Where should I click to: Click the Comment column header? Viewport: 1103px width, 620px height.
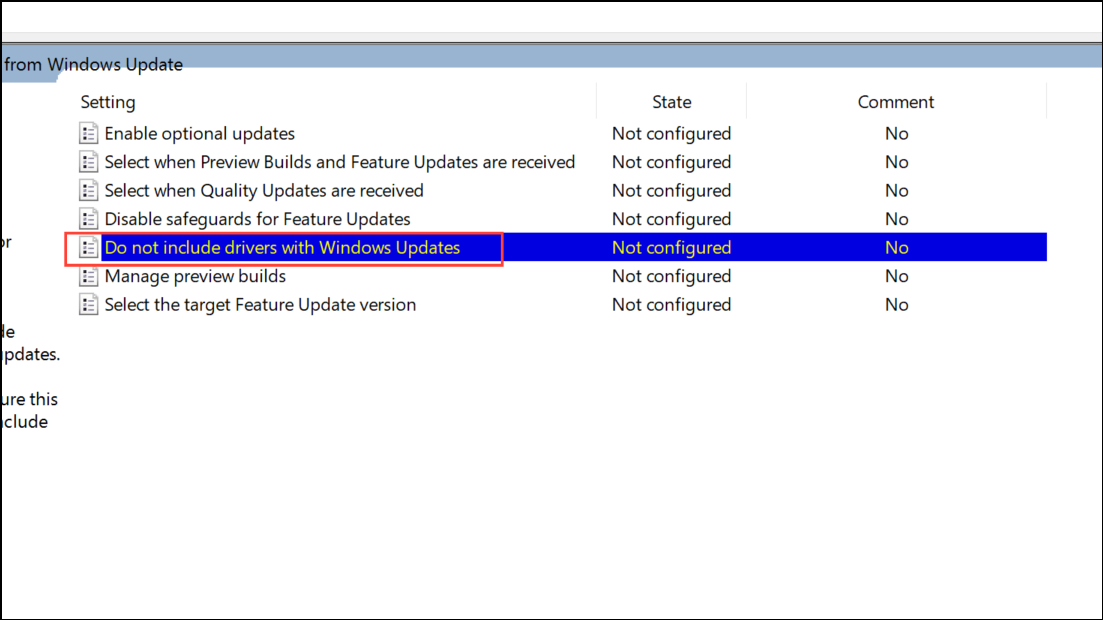[895, 102]
